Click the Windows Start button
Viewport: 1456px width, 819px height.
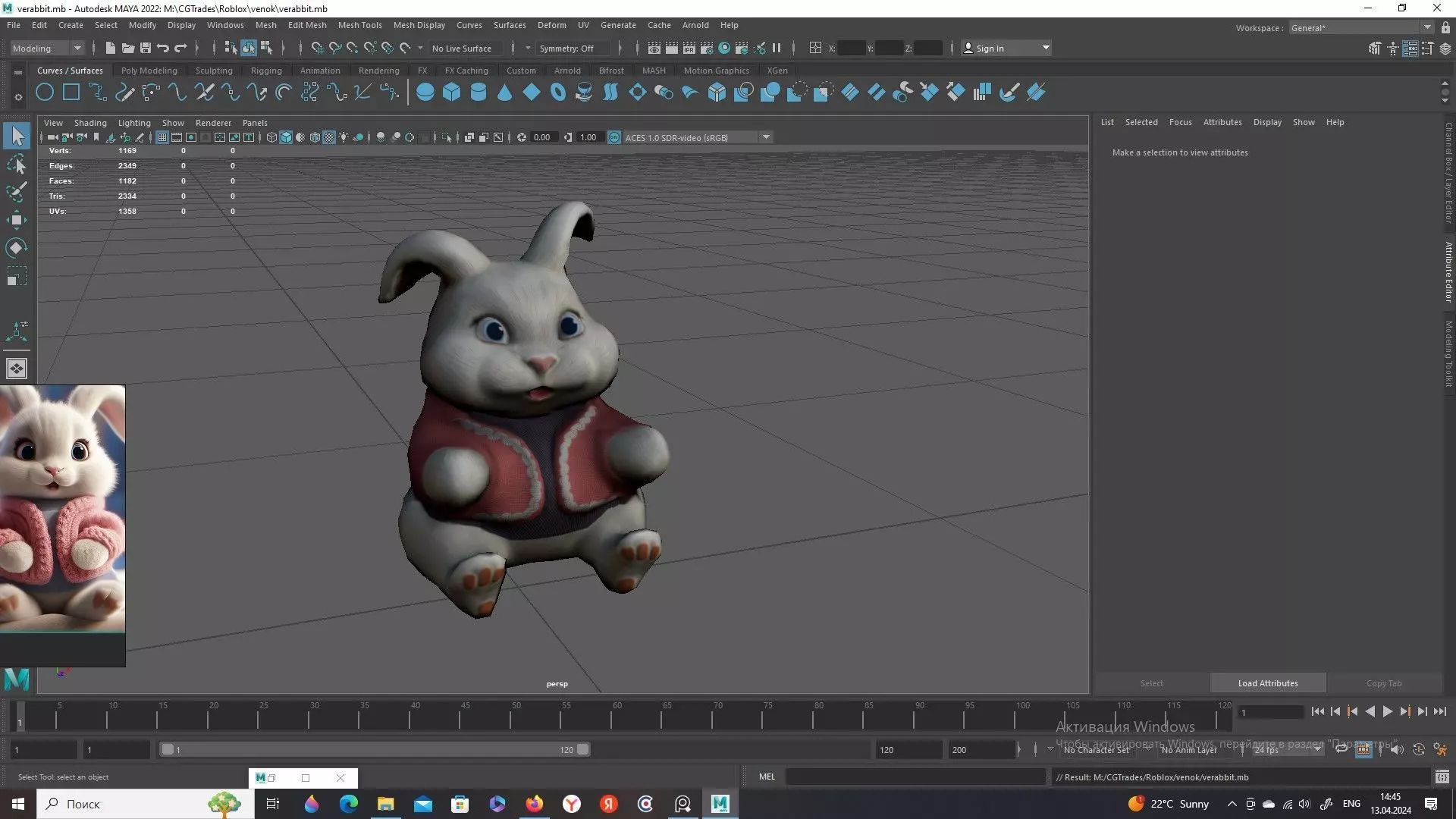(18, 804)
